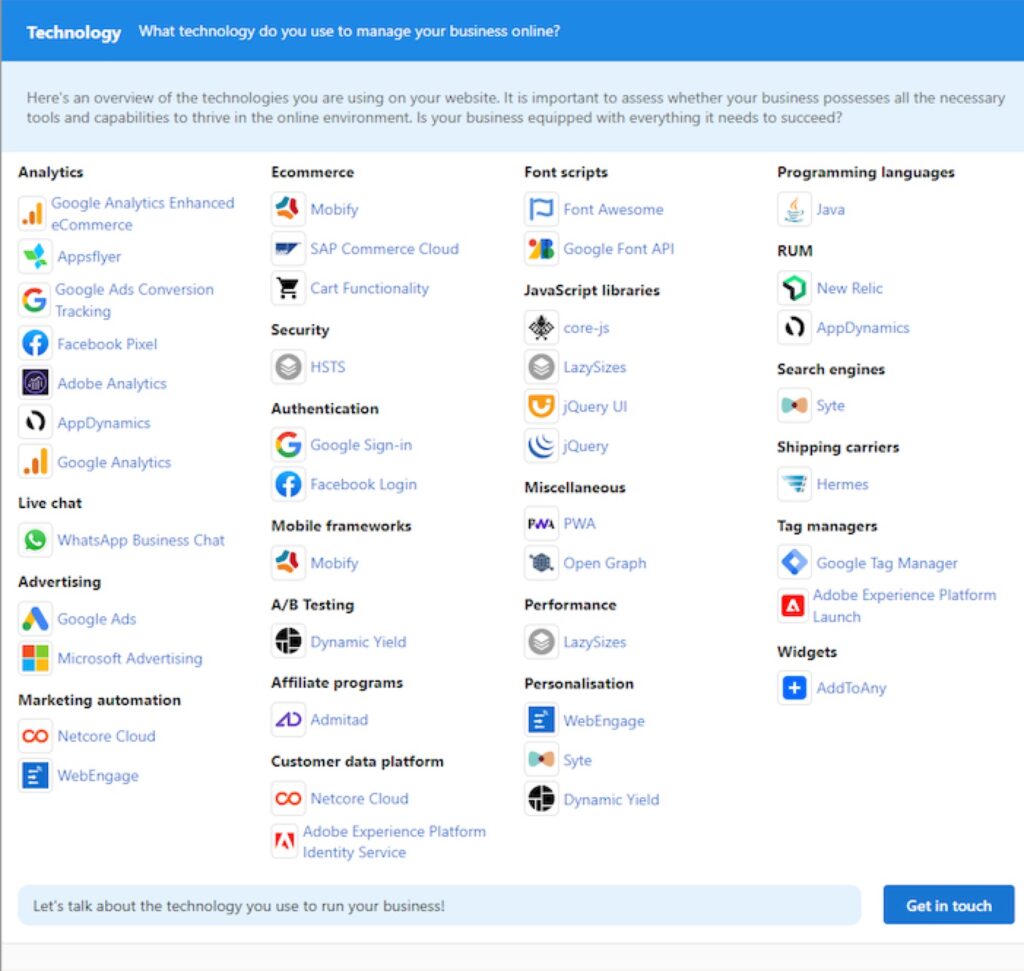
Task: Open the SAP Commerce Cloud link
Action: pos(384,249)
